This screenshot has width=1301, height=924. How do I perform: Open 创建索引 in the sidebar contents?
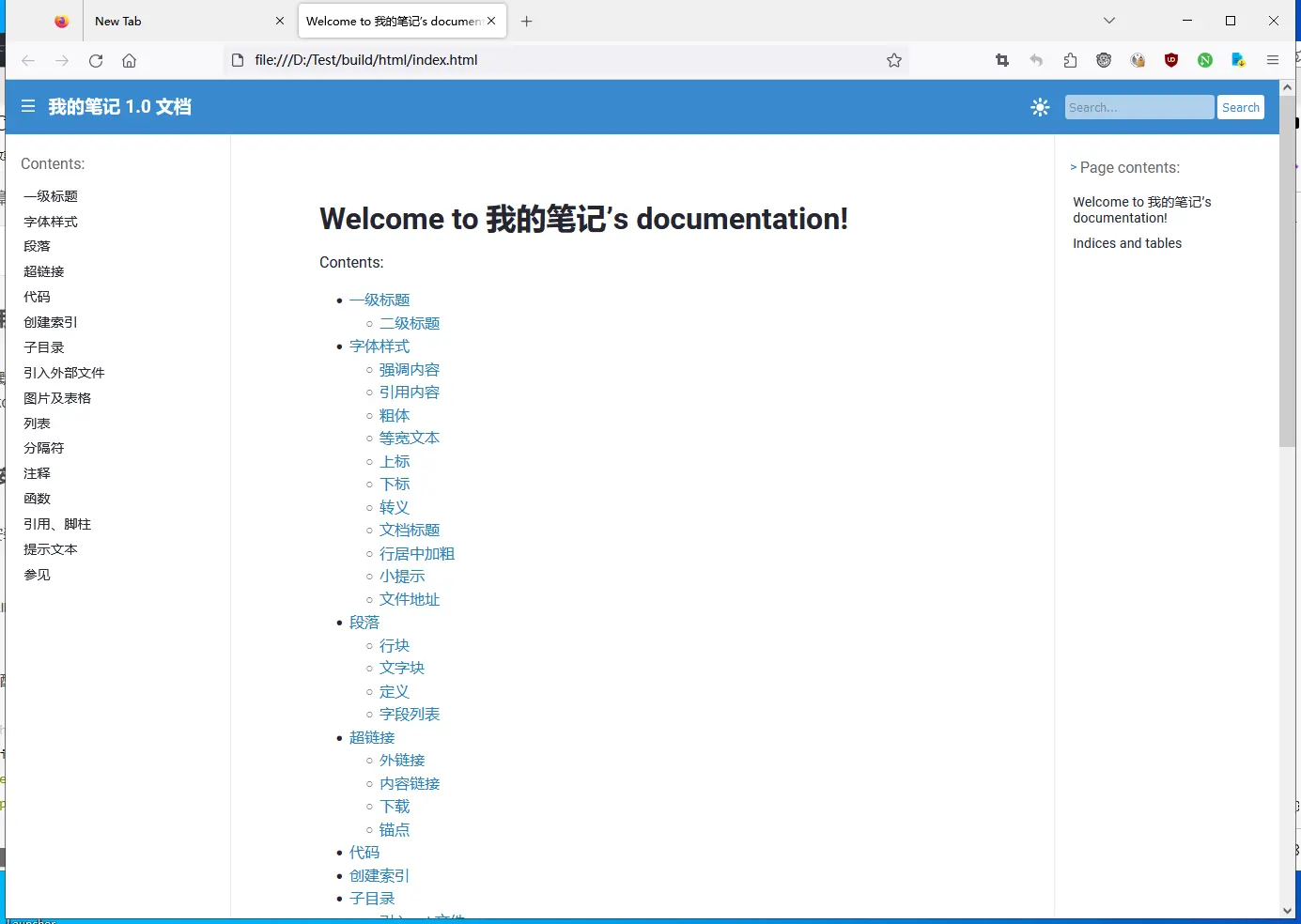point(51,322)
